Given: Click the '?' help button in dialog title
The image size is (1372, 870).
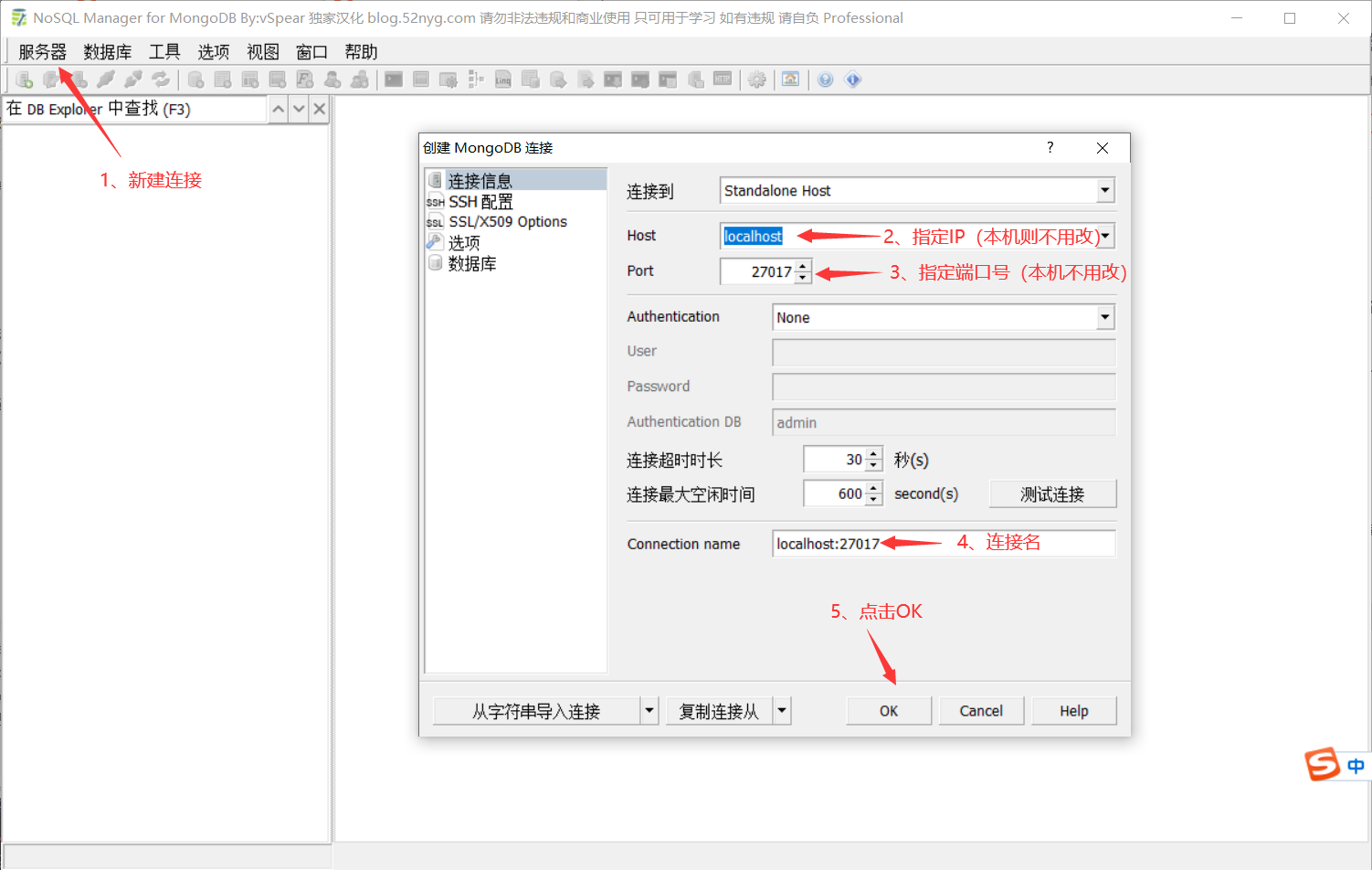Looking at the screenshot, I should click(x=1050, y=147).
